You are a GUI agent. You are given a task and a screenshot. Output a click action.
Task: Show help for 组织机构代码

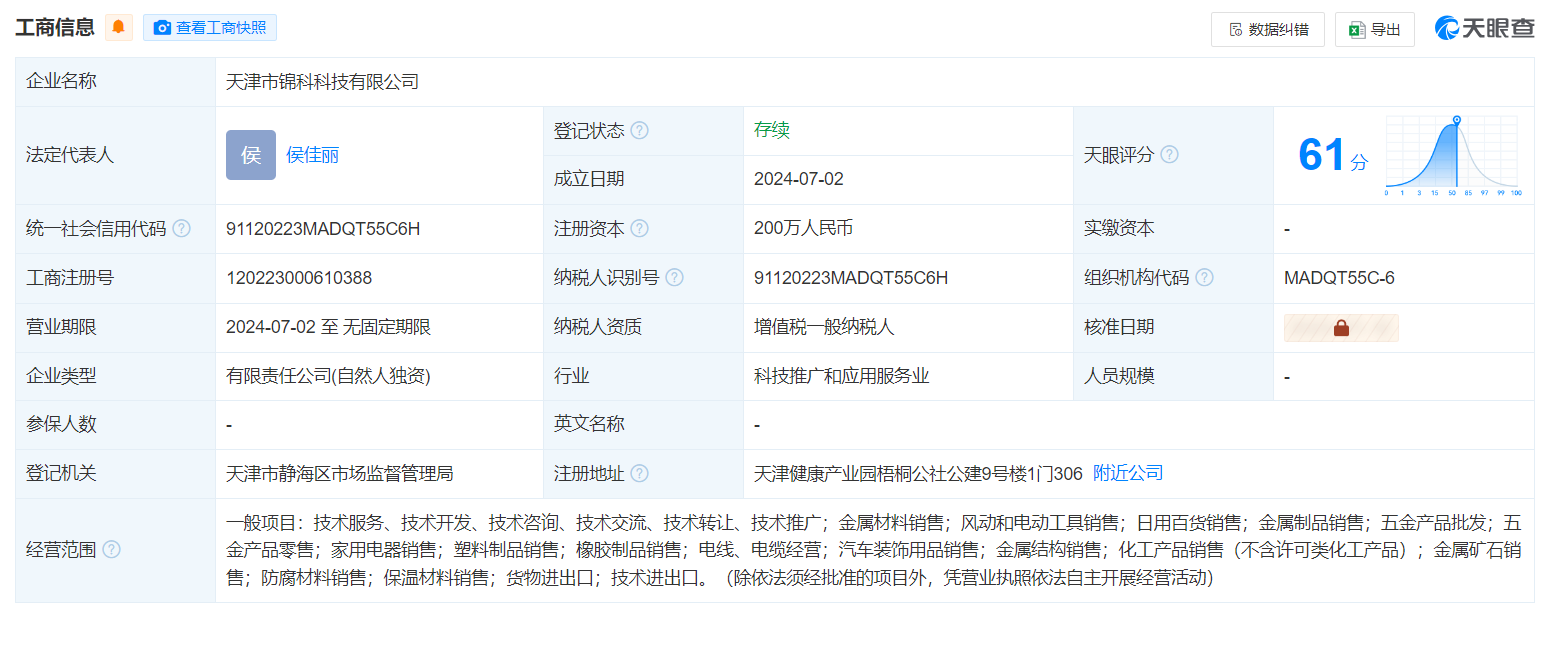(x=1204, y=278)
